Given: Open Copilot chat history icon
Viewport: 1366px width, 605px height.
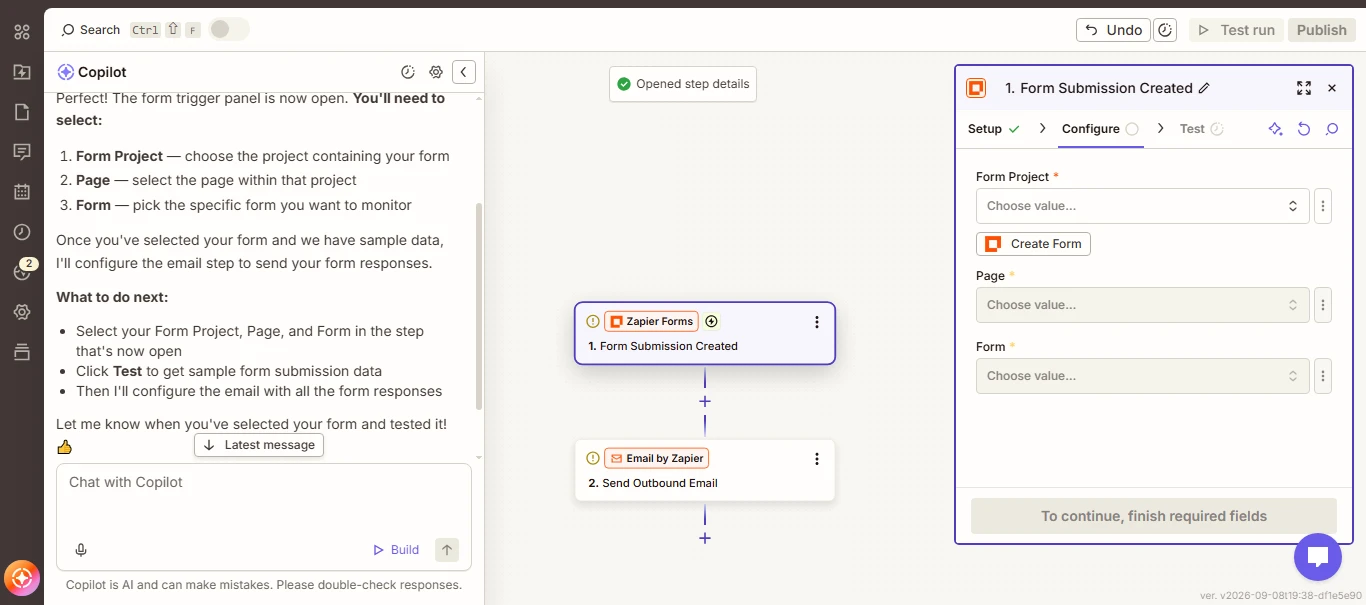Looking at the screenshot, I should tap(408, 72).
